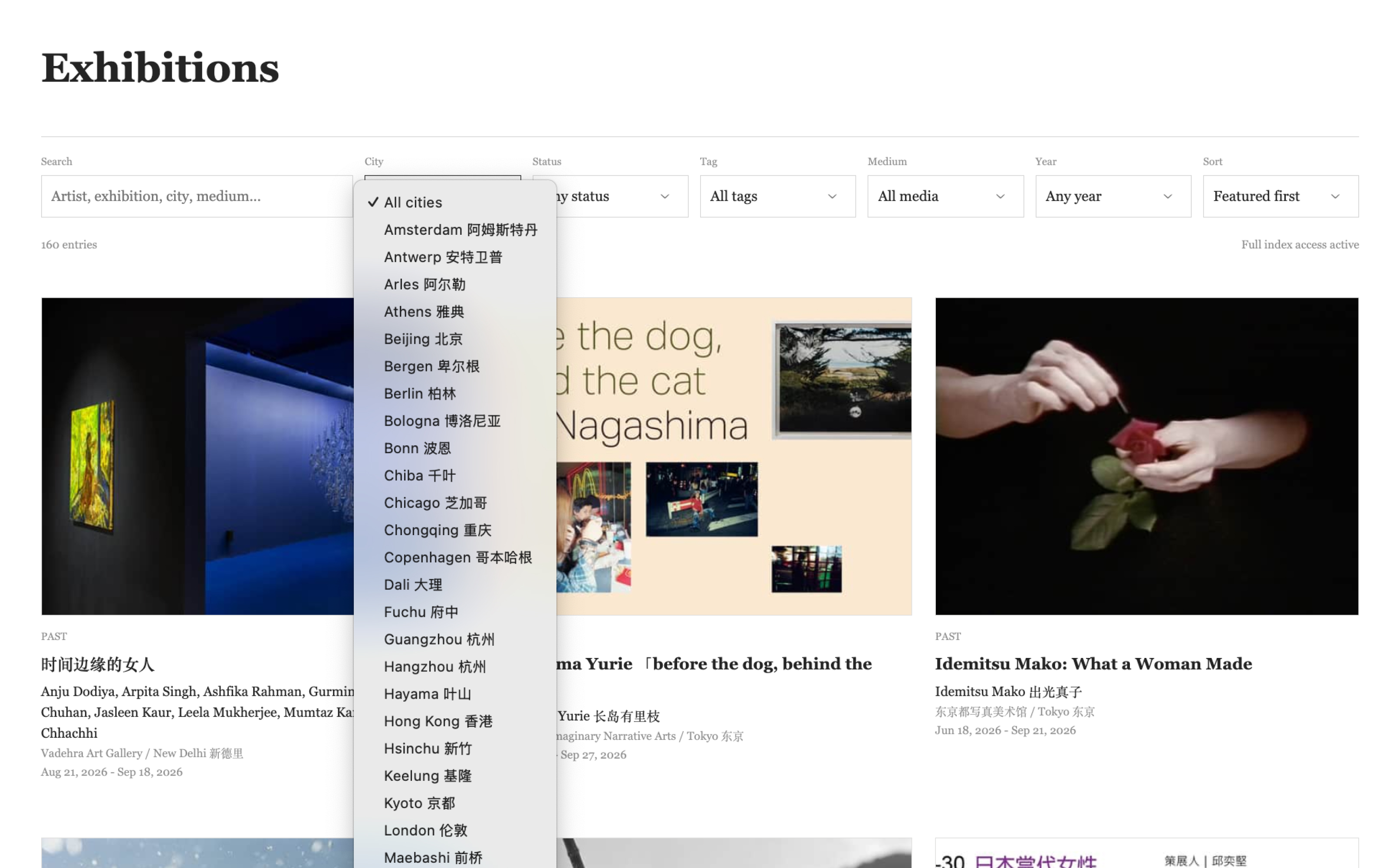
Task: Open the Status filter dropdown
Action: click(x=622, y=196)
